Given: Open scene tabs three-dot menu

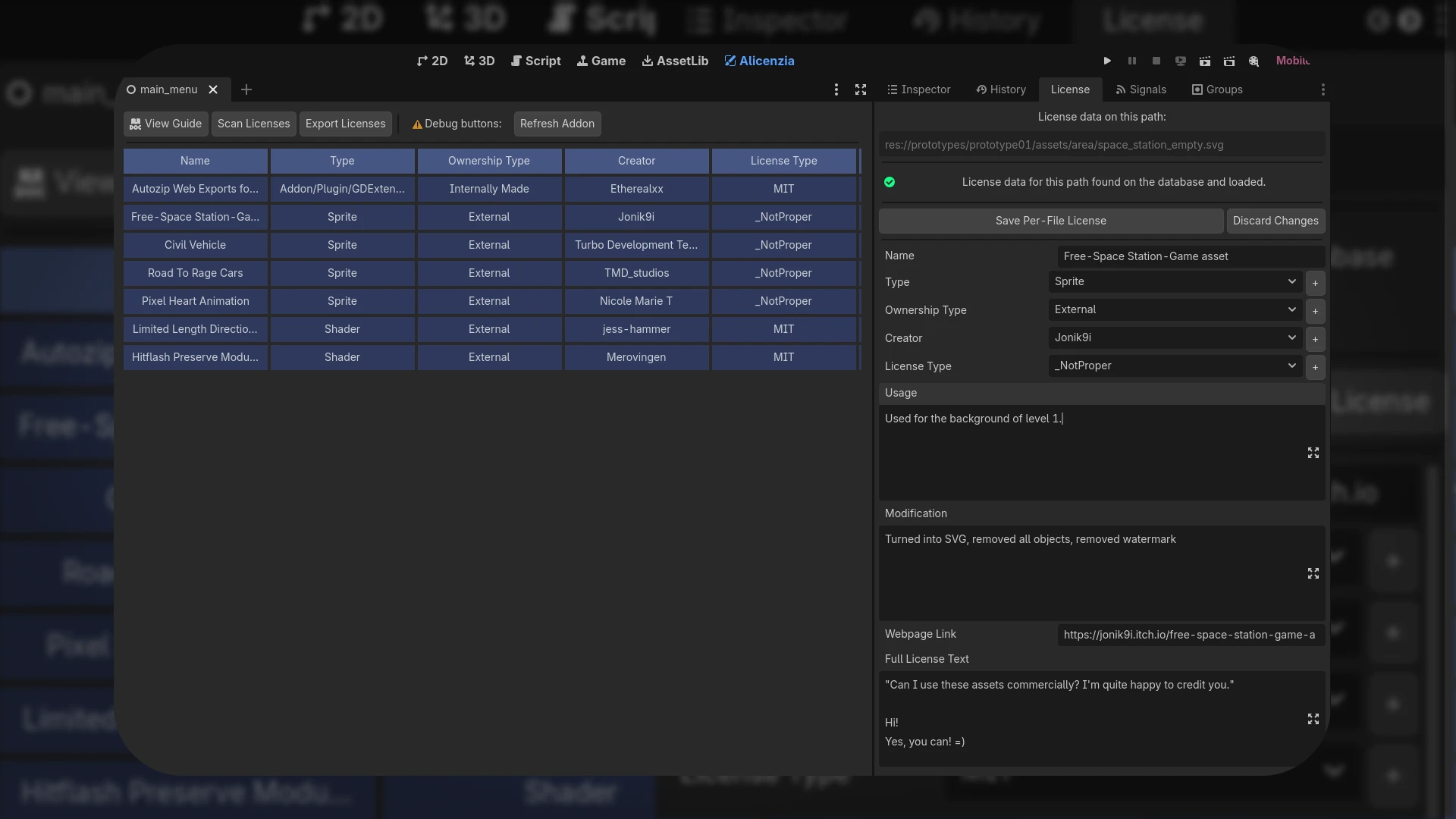Looking at the screenshot, I should (x=836, y=89).
